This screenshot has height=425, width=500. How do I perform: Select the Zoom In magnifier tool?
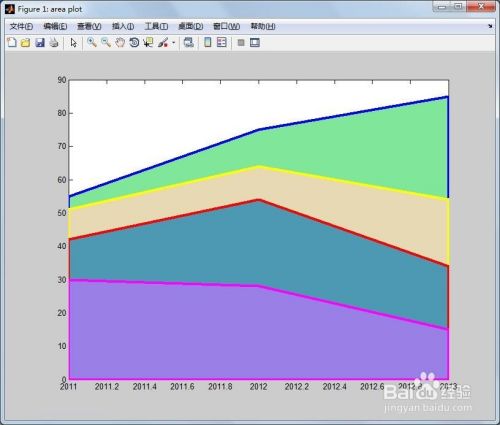[x=92, y=42]
